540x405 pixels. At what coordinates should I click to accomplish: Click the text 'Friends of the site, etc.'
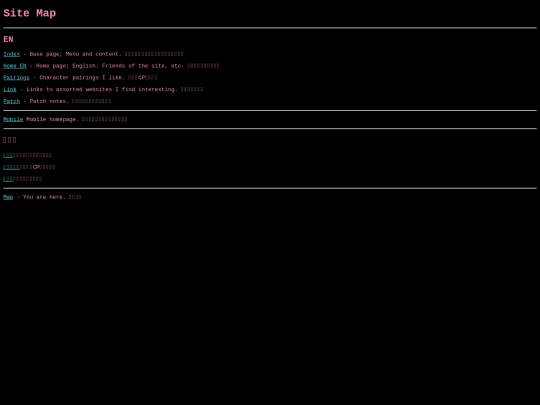pyautogui.click(x=143, y=66)
